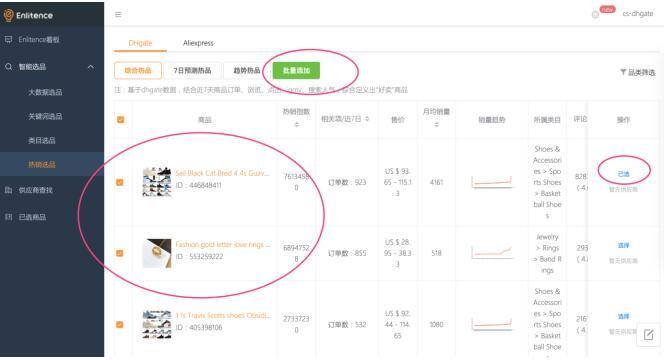This screenshot has width=665, height=360.
Task: Switch to the Aliexpress tab
Action: click(198, 43)
